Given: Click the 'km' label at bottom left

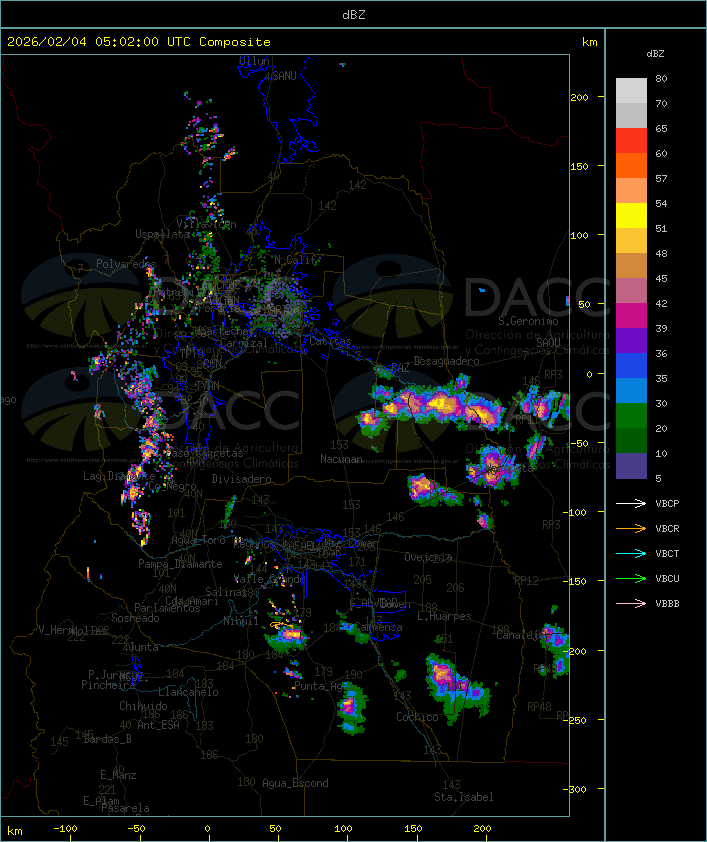Looking at the screenshot, I should coord(14,831).
